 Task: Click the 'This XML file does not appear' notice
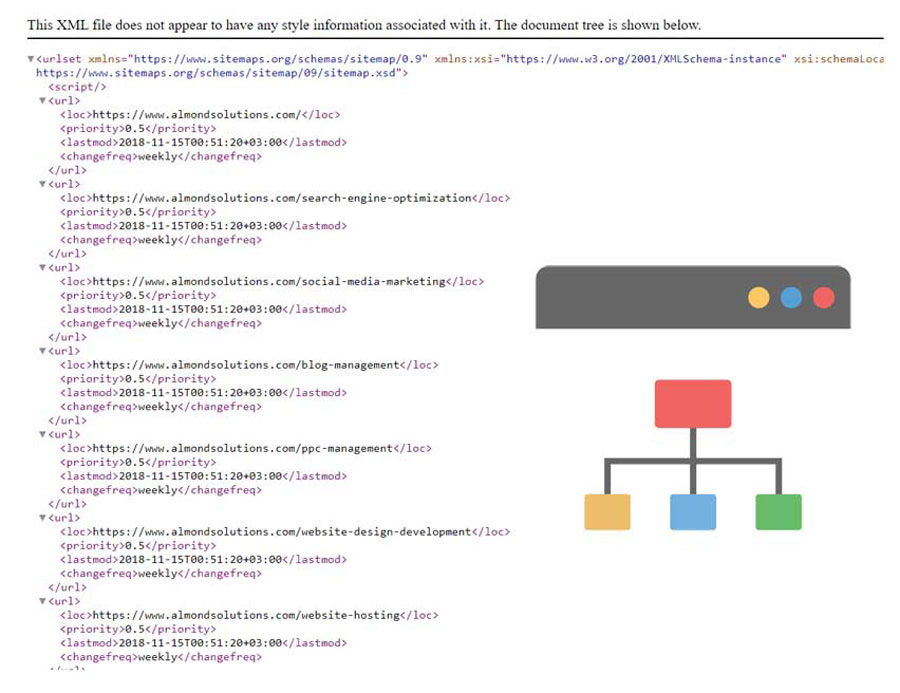[x=364, y=25]
